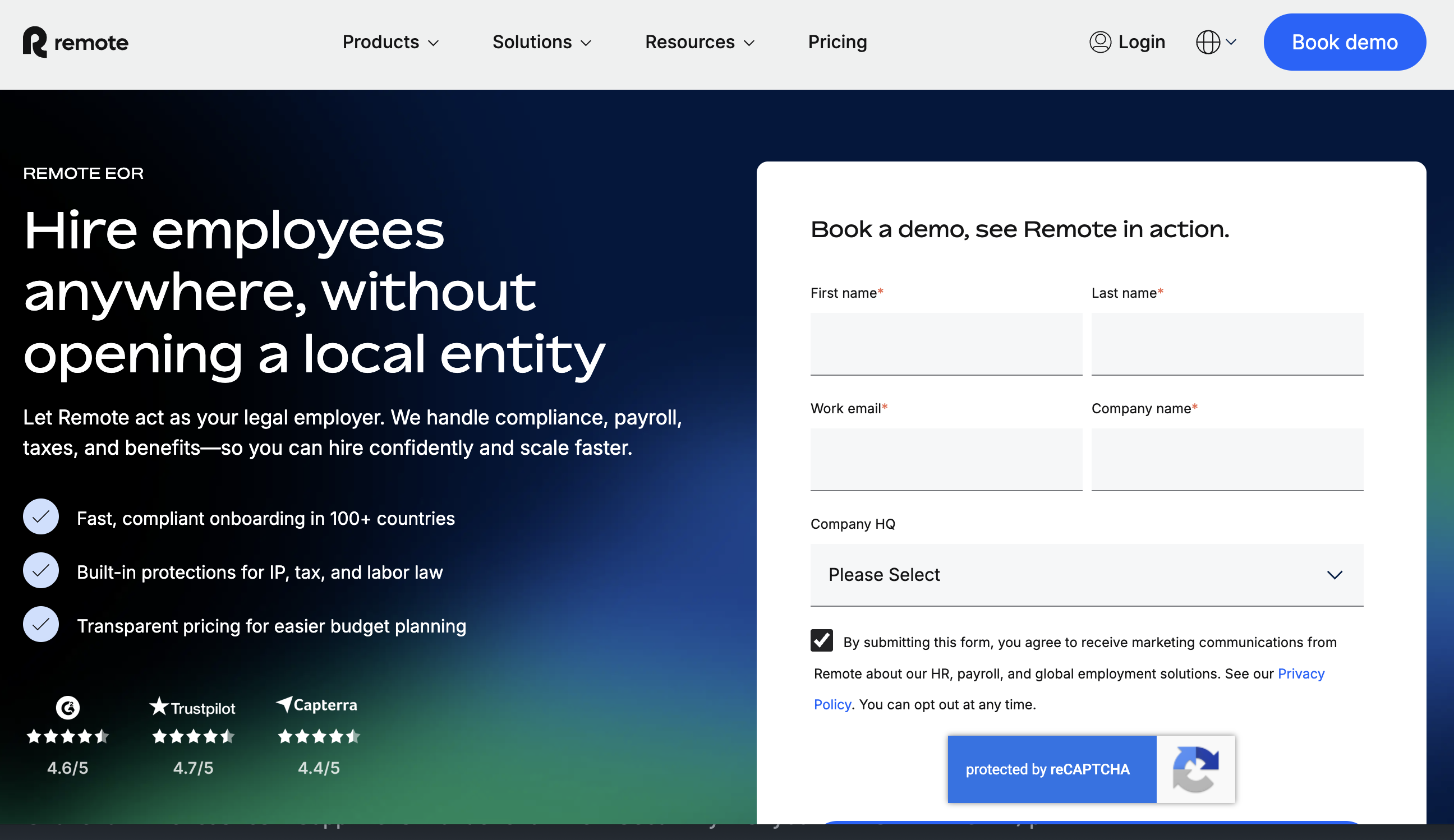Uncheck the marketing communications consent checkbox
The image size is (1454, 840).
pyautogui.click(x=821, y=640)
